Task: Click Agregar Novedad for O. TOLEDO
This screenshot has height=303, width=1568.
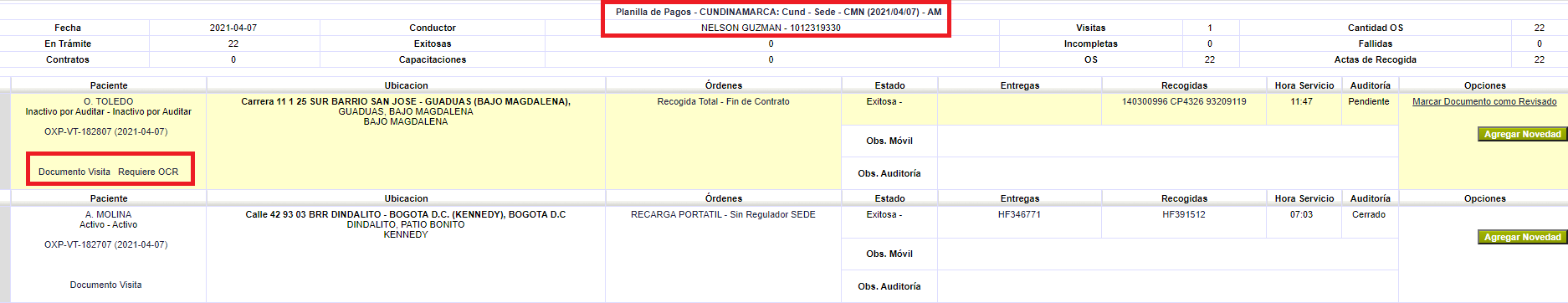Action: point(1522,134)
